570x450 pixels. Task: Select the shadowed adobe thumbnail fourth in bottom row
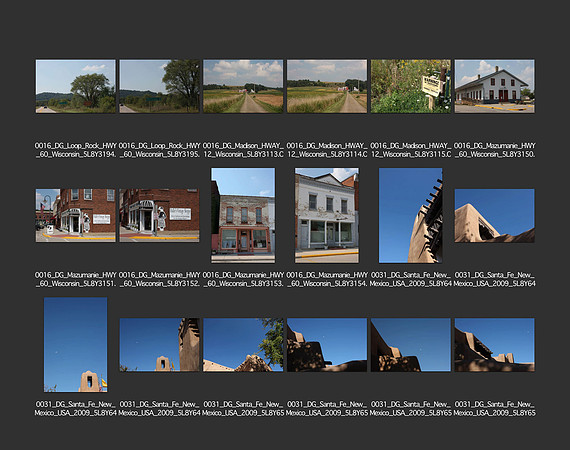pos(327,345)
